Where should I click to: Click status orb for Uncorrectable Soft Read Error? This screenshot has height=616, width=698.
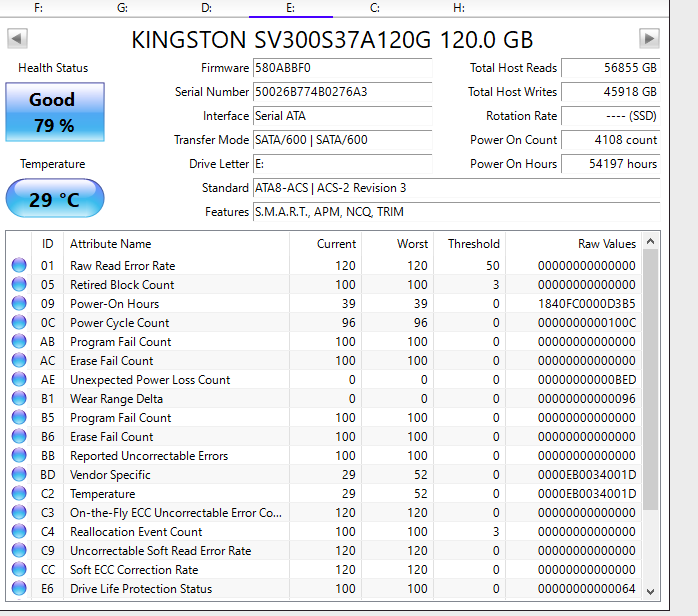(19, 551)
